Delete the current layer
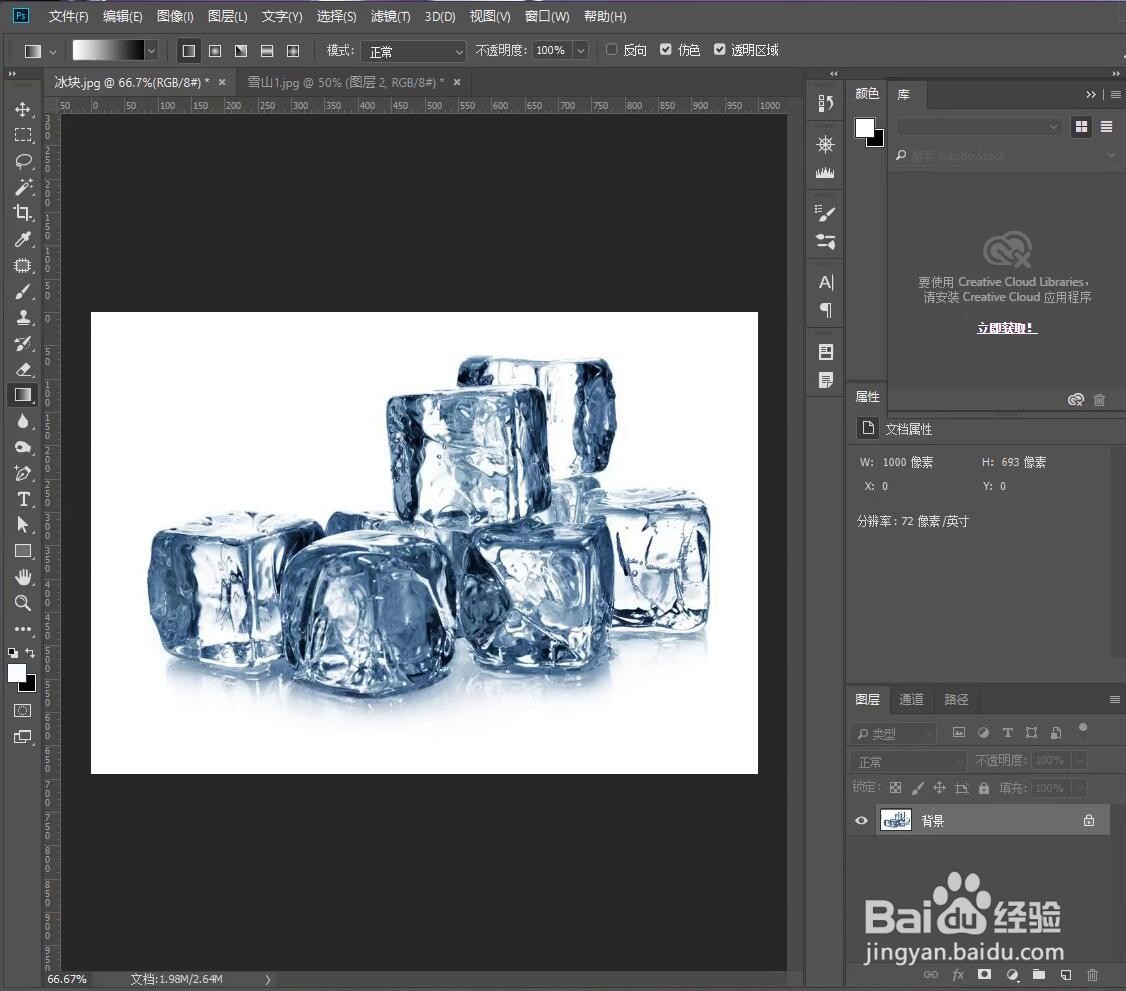The width and height of the screenshot is (1126, 991). coord(1092,974)
